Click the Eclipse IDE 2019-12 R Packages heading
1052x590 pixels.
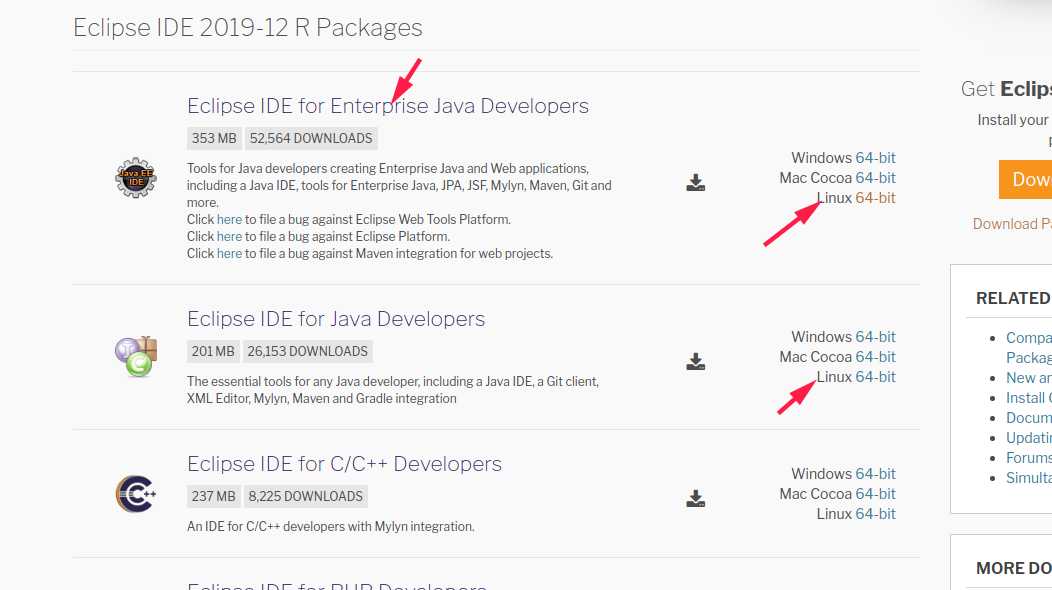point(248,28)
